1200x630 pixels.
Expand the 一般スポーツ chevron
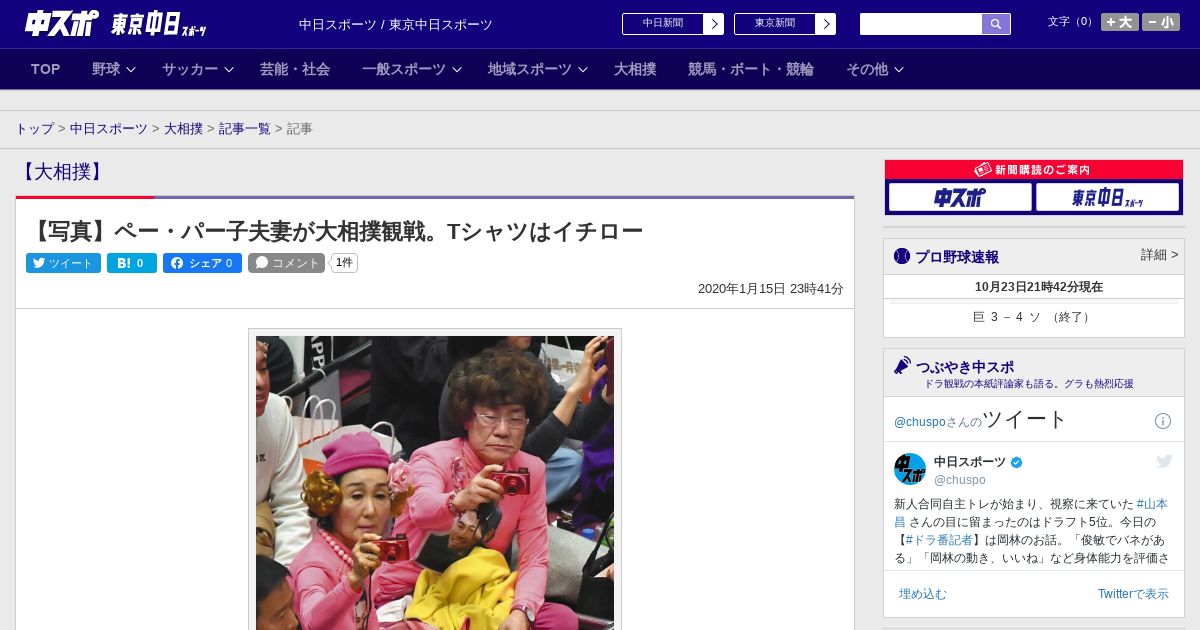pos(457,69)
